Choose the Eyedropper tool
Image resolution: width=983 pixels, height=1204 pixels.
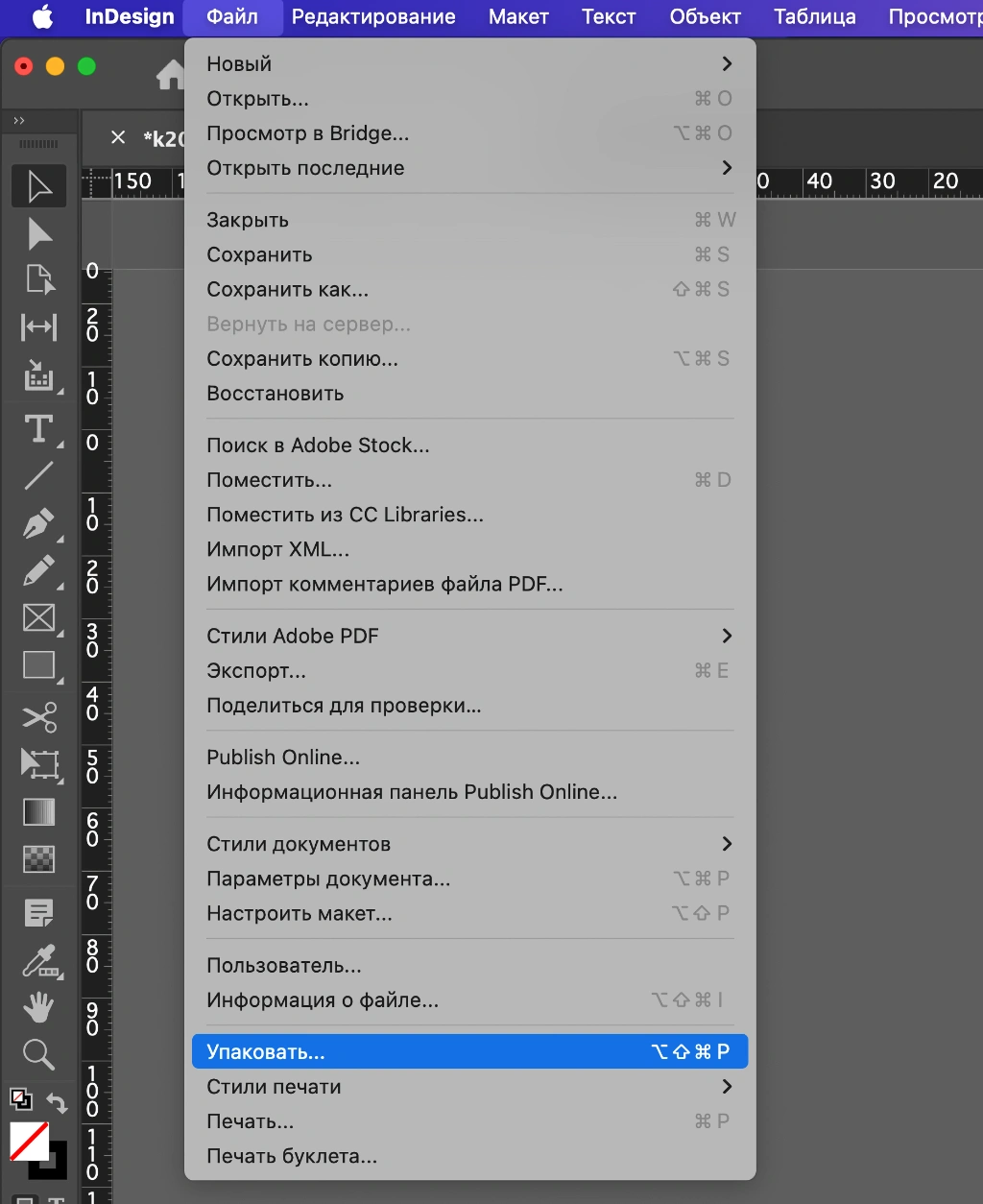point(39,960)
